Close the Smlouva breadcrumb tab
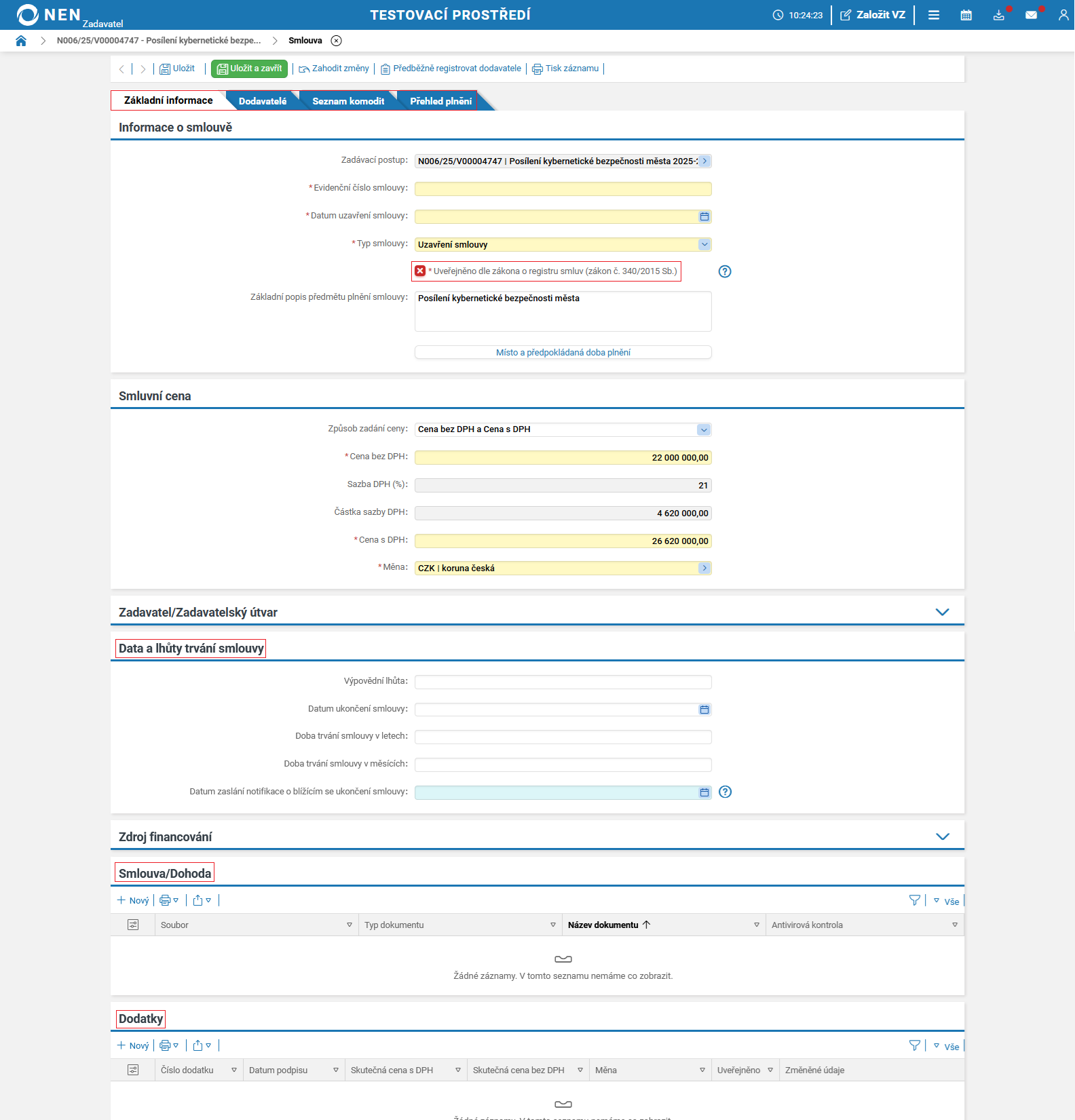The width and height of the screenshot is (1075, 1120). coord(336,41)
